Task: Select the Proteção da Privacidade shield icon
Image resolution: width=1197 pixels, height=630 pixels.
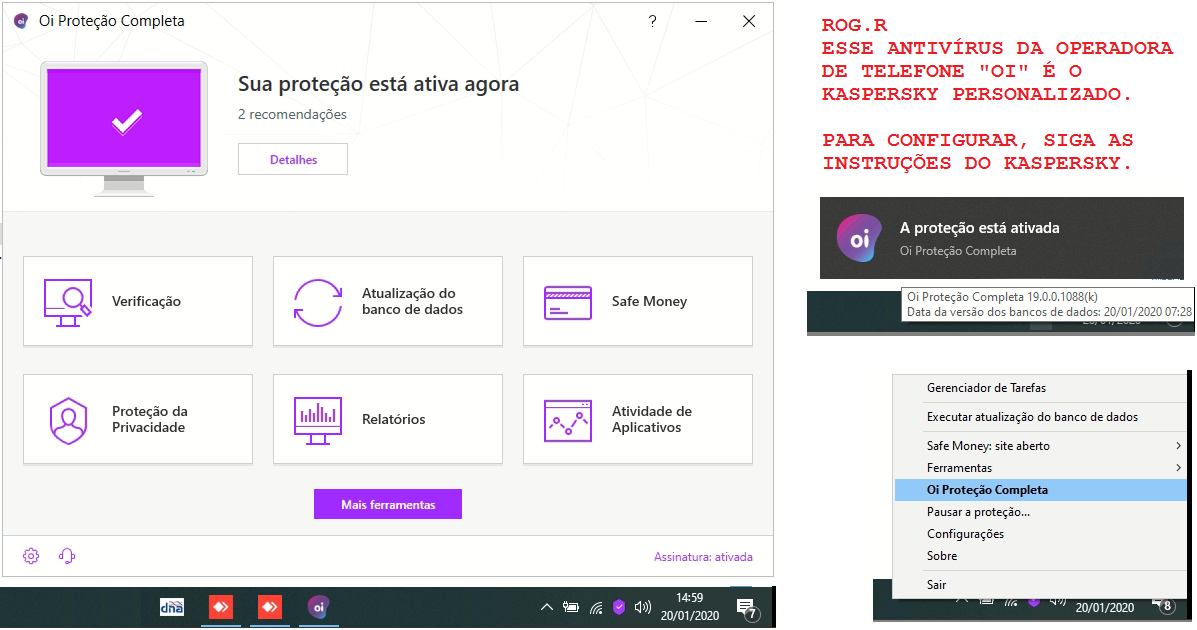Action: 68,420
